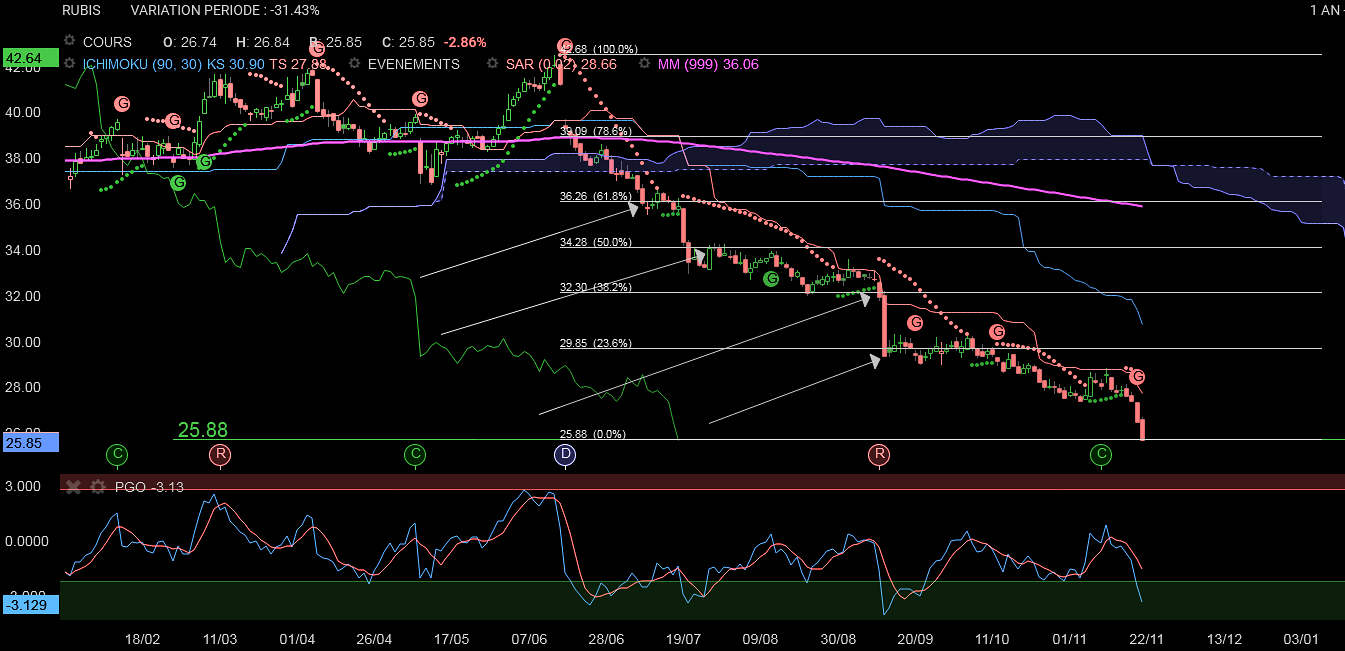This screenshot has height=651, width=1345.
Task: Click the R event marker after 30/08
Action: pyautogui.click(x=879, y=455)
